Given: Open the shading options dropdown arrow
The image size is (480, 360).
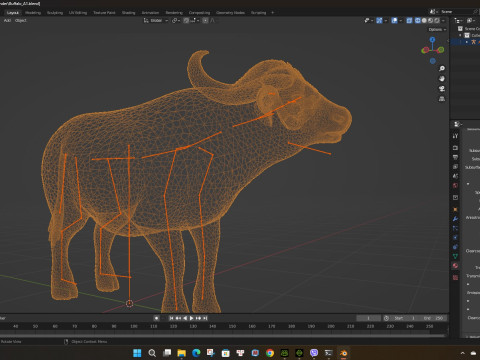Looking at the screenshot, I should [x=443, y=20].
